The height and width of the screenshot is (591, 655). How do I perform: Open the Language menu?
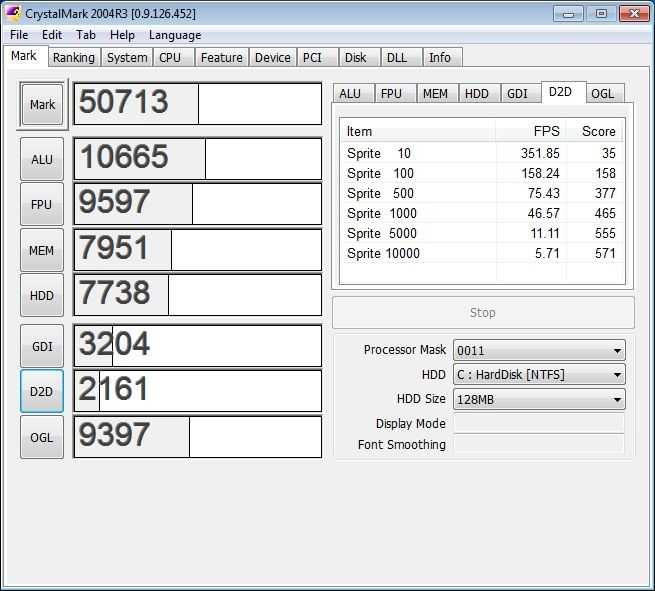coord(175,35)
